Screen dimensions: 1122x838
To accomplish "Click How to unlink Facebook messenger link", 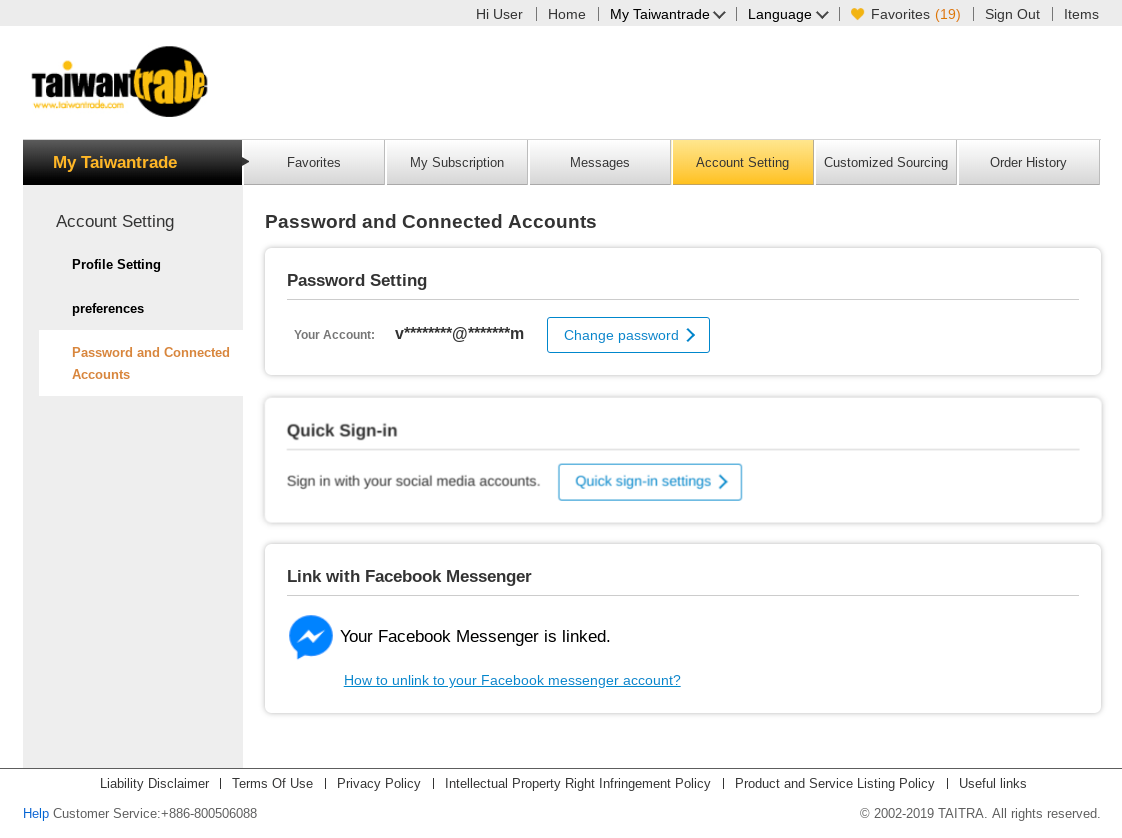I will 512,680.
